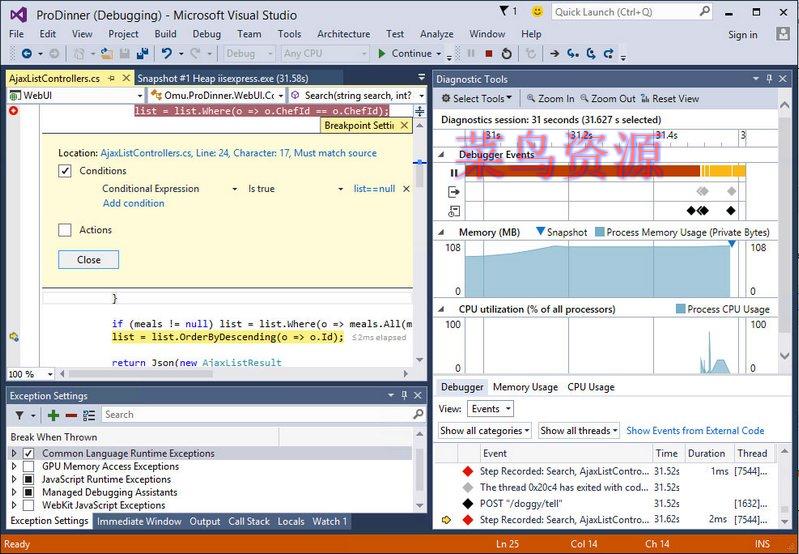Enable the Actions checkbox
Viewport: 799px width, 554px height.
pos(65,230)
